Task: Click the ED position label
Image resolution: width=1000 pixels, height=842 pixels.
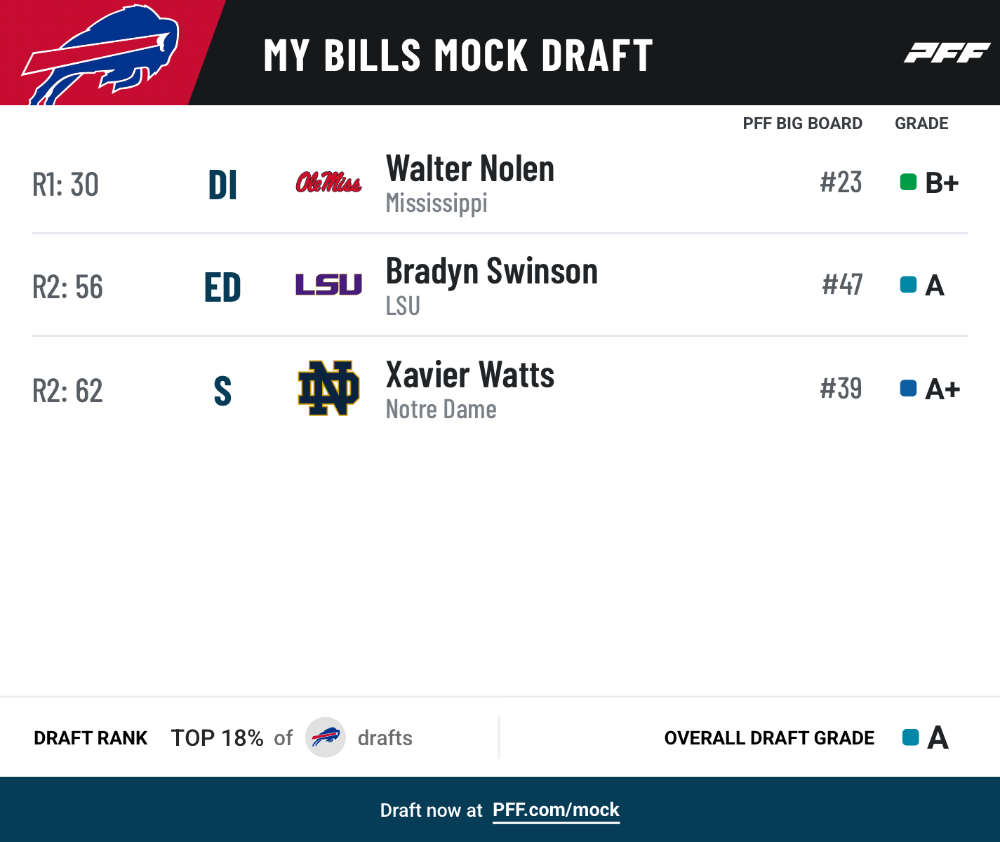Action: pos(223,287)
